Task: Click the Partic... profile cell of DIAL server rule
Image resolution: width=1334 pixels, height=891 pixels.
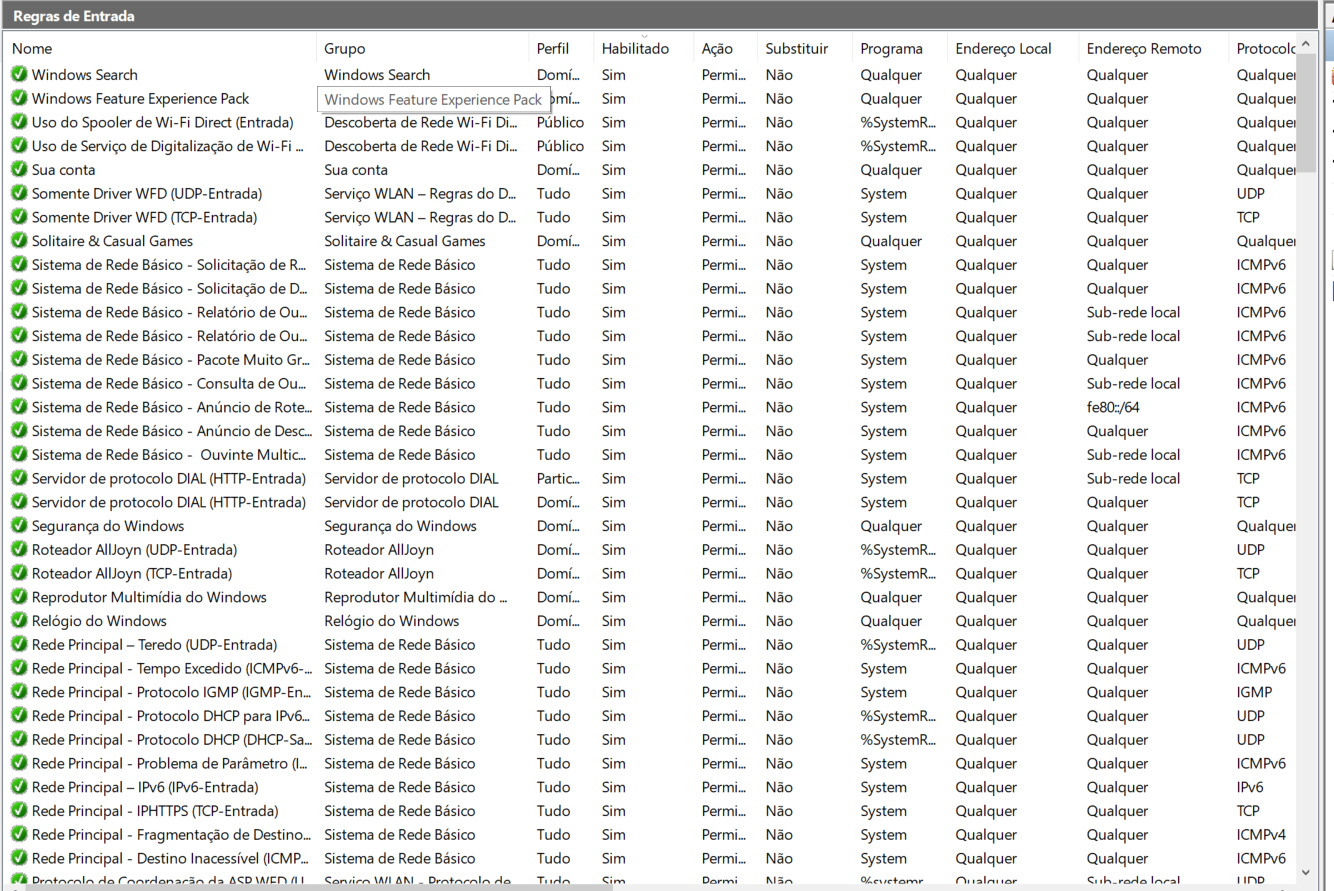Action: (558, 478)
